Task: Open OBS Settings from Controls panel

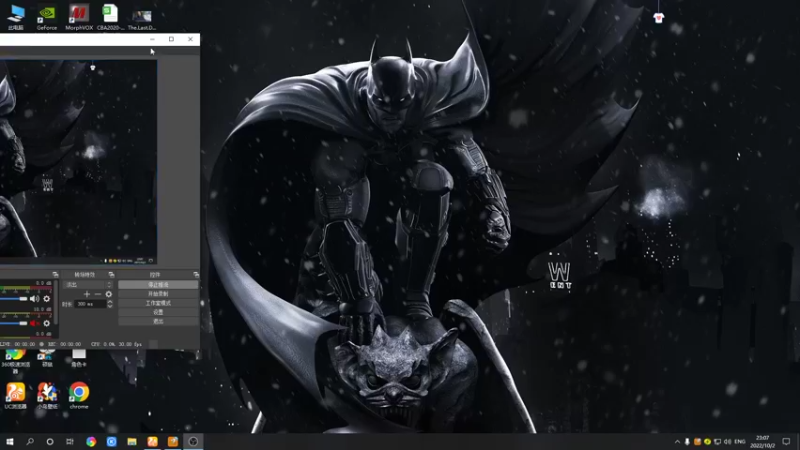Action: click(x=158, y=312)
